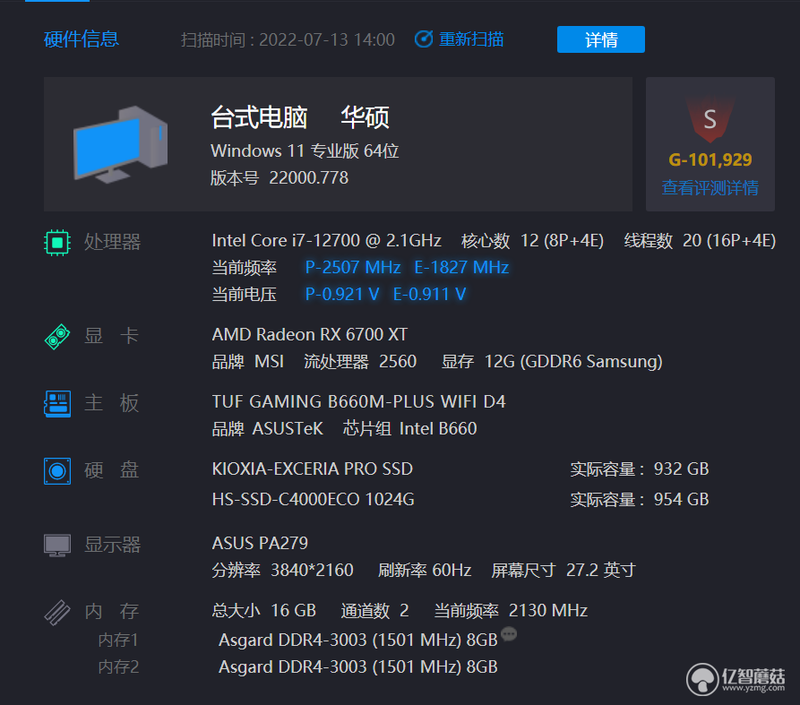The width and height of the screenshot is (800, 705).
Task: Select the 主板 label
Action: pos(111,404)
